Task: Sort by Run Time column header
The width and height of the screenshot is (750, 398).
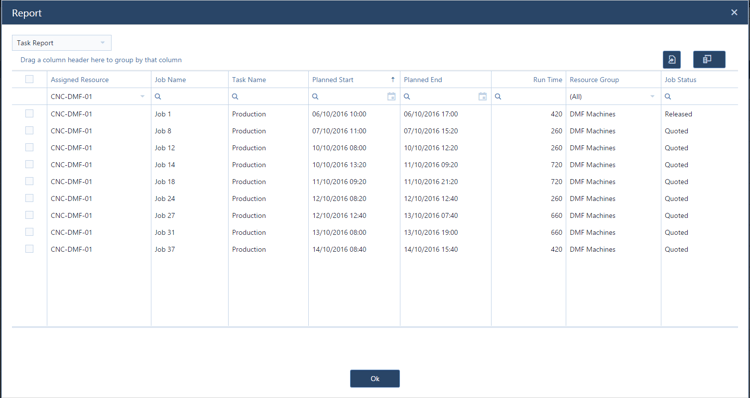Action: (529, 80)
